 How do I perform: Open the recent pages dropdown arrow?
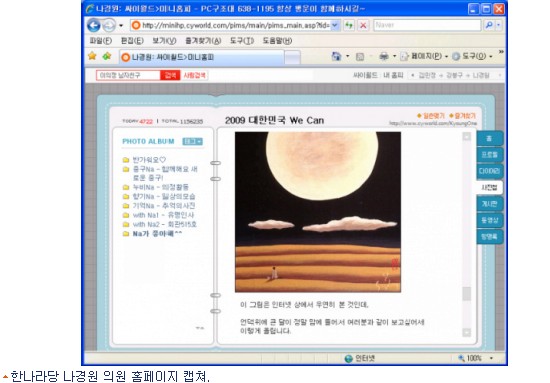[121, 25]
